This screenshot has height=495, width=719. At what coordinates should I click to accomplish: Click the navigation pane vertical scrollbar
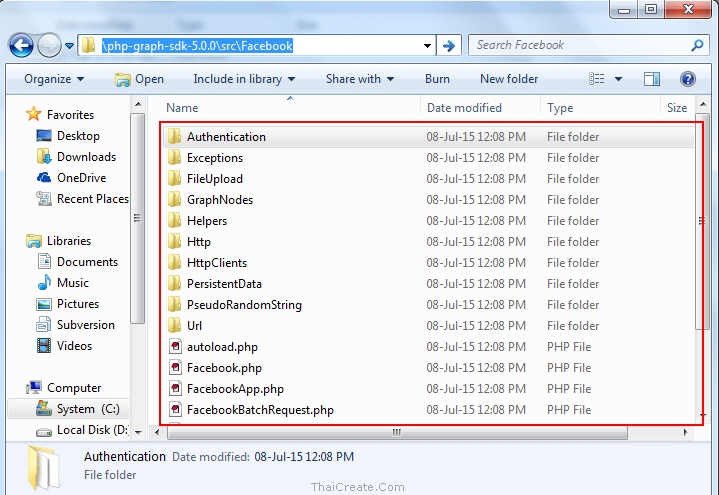137,218
